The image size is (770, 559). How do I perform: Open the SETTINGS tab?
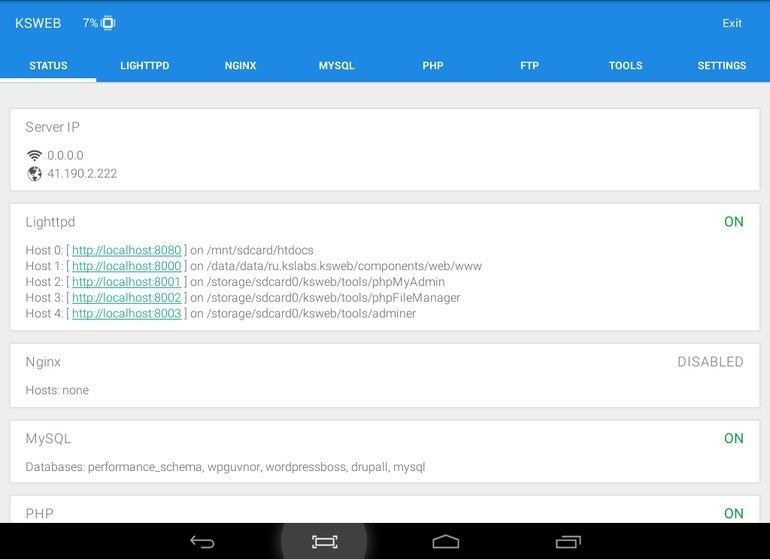click(x=722, y=65)
